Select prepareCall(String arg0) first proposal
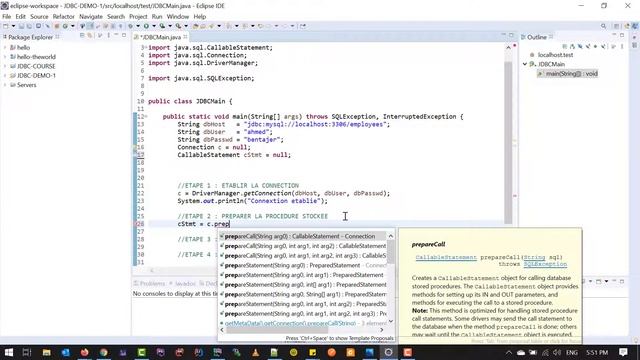This screenshot has width=640, height=360. point(302,236)
